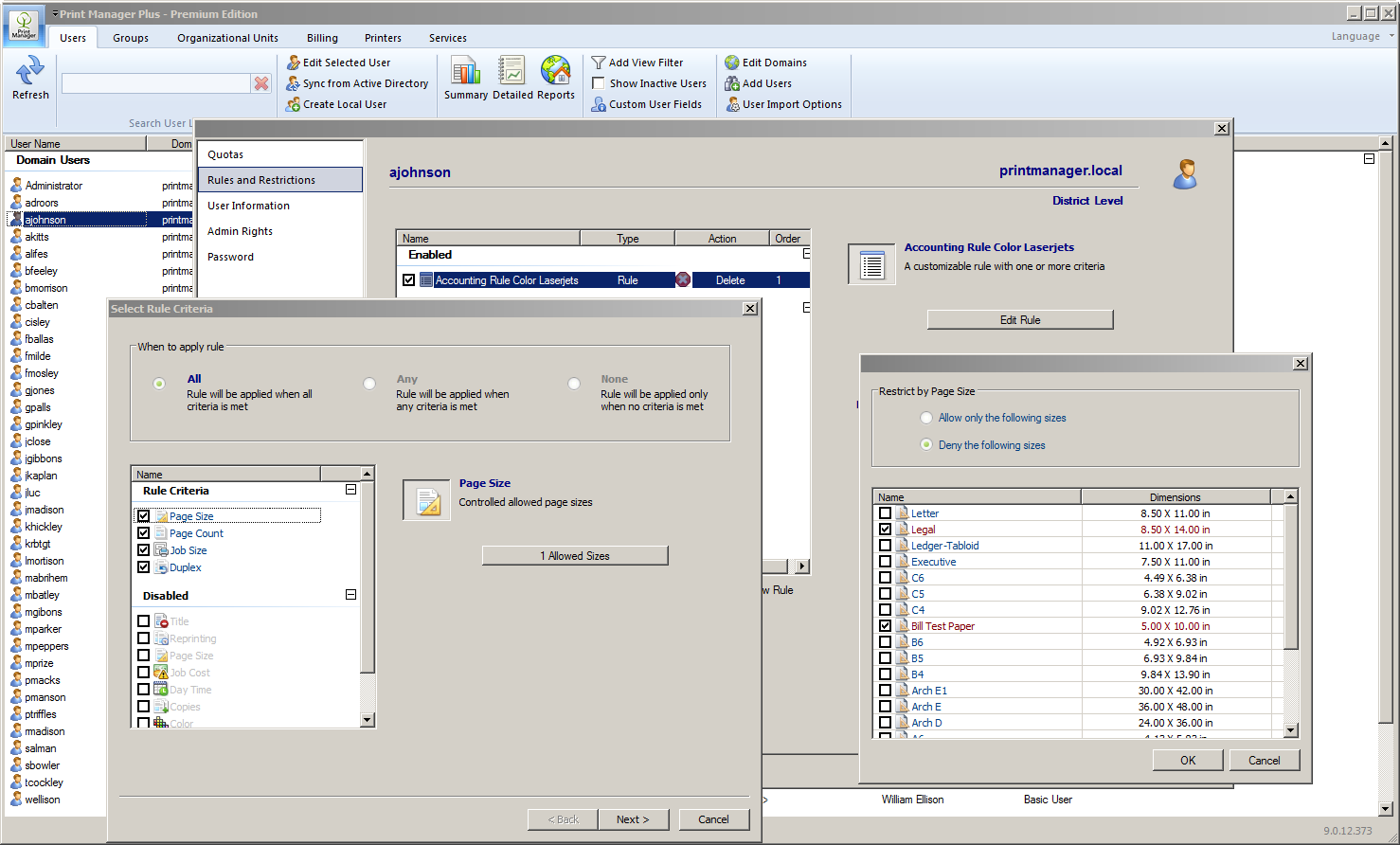This screenshot has height=845, width=1400.
Task: Collapse the main panel expander at top right
Action: pos(1369,159)
